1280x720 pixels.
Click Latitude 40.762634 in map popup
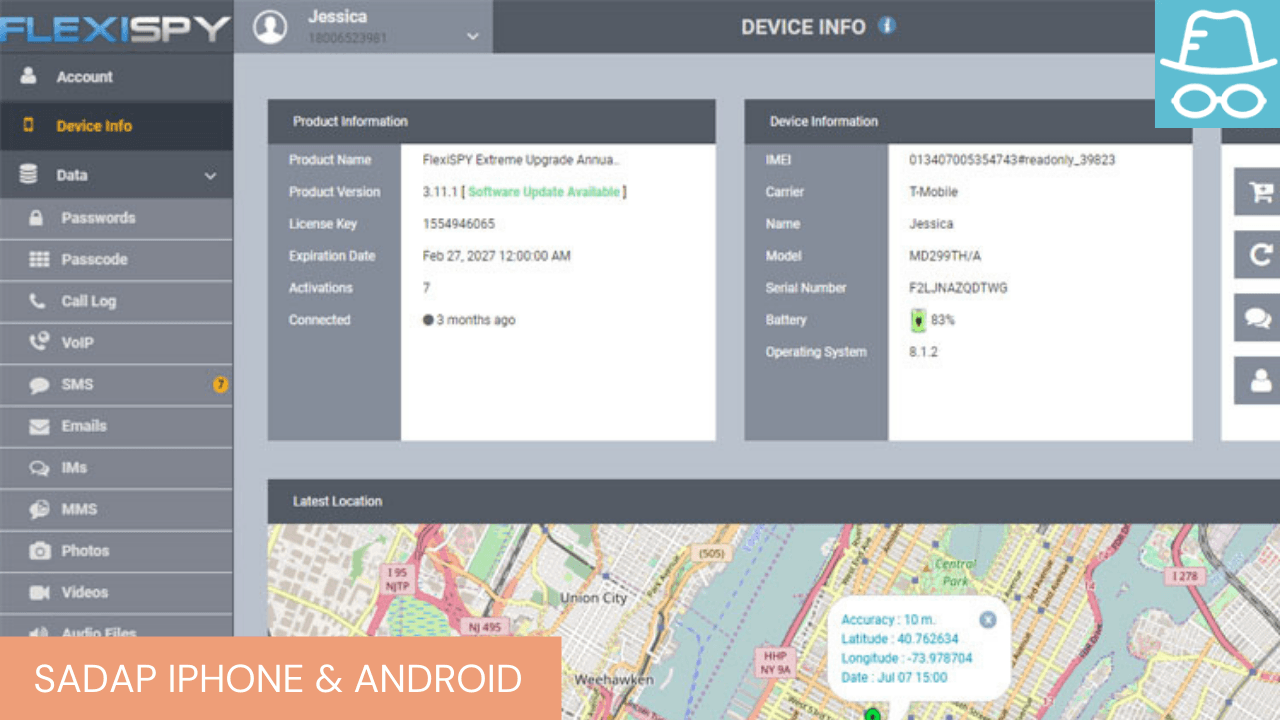(x=900, y=639)
